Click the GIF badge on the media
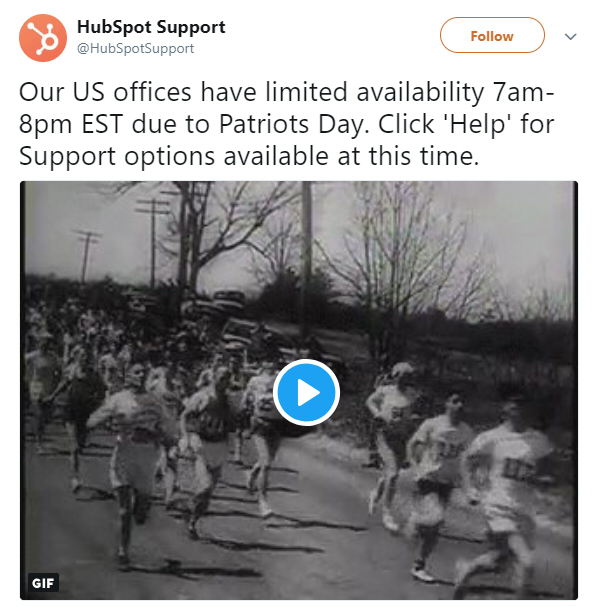599x607 pixels. [43, 582]
